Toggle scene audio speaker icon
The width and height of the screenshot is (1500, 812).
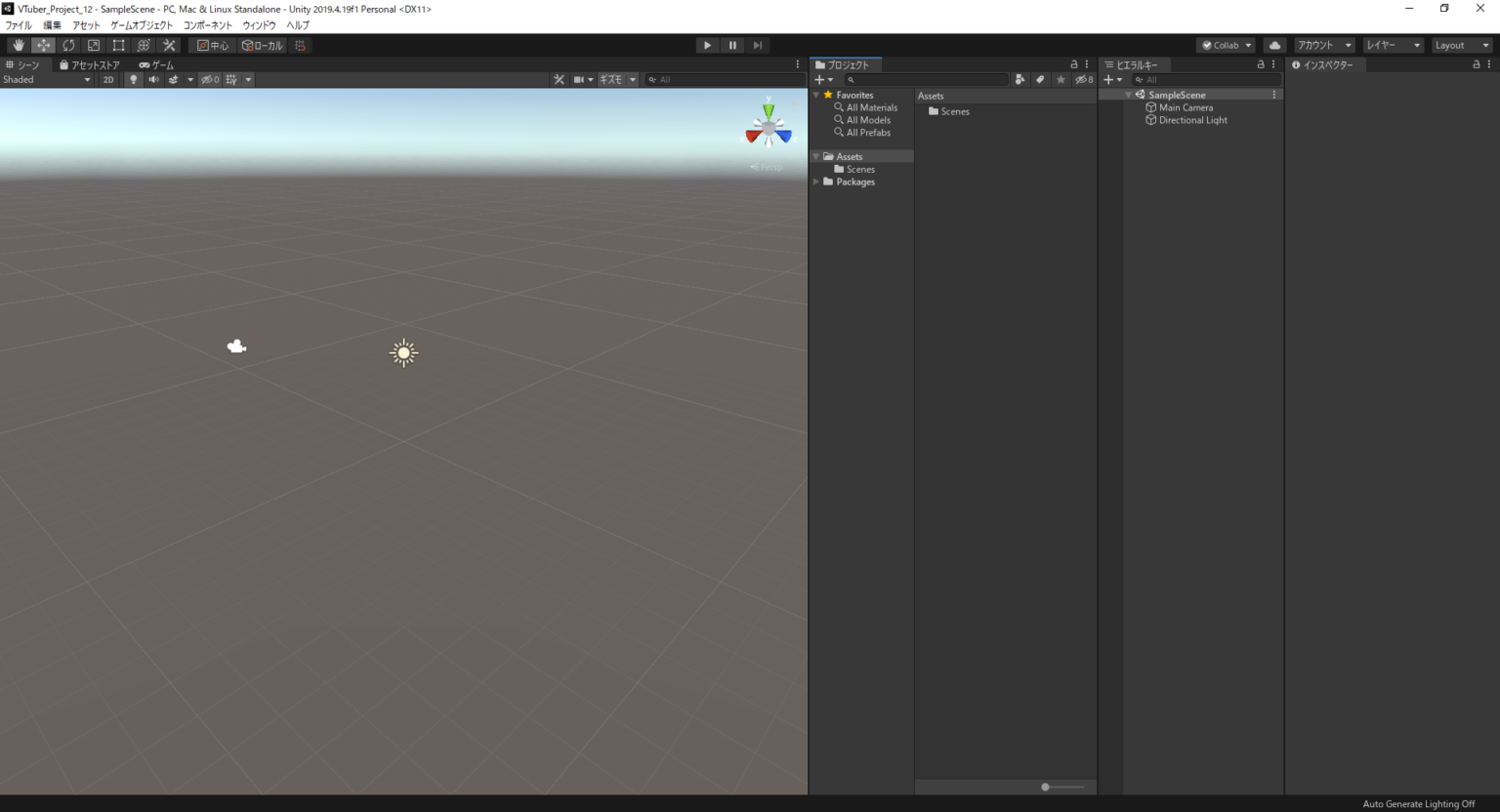[153, 80]
